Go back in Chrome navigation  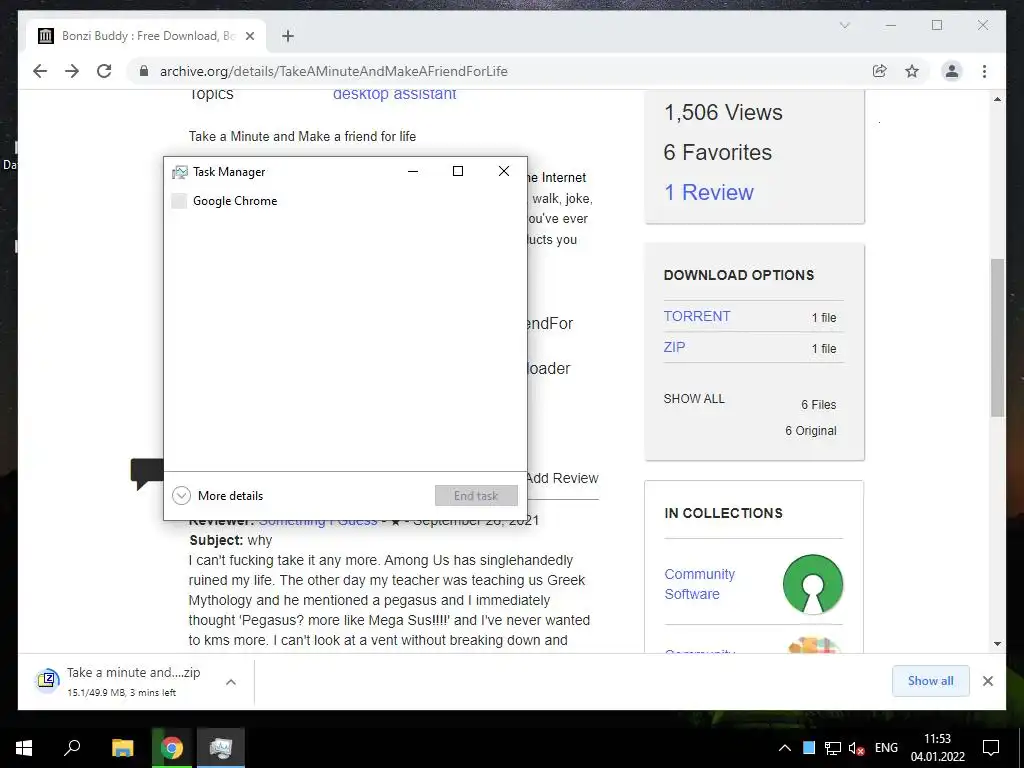coord(40,71)
